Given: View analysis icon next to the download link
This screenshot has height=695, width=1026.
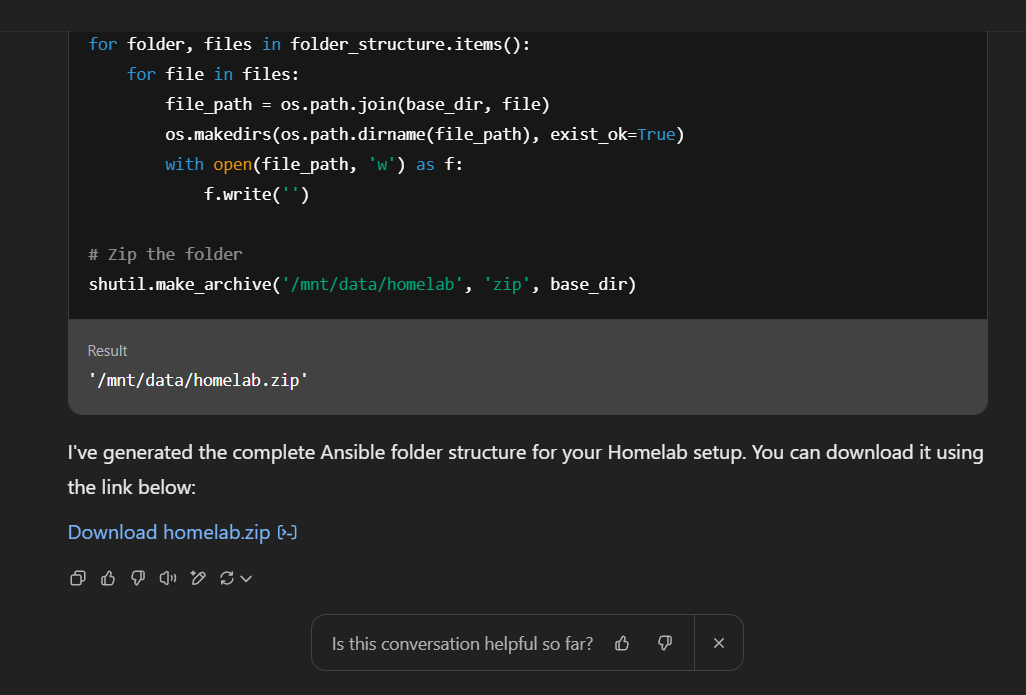Looking at the screenshot, I should [287, 533].
